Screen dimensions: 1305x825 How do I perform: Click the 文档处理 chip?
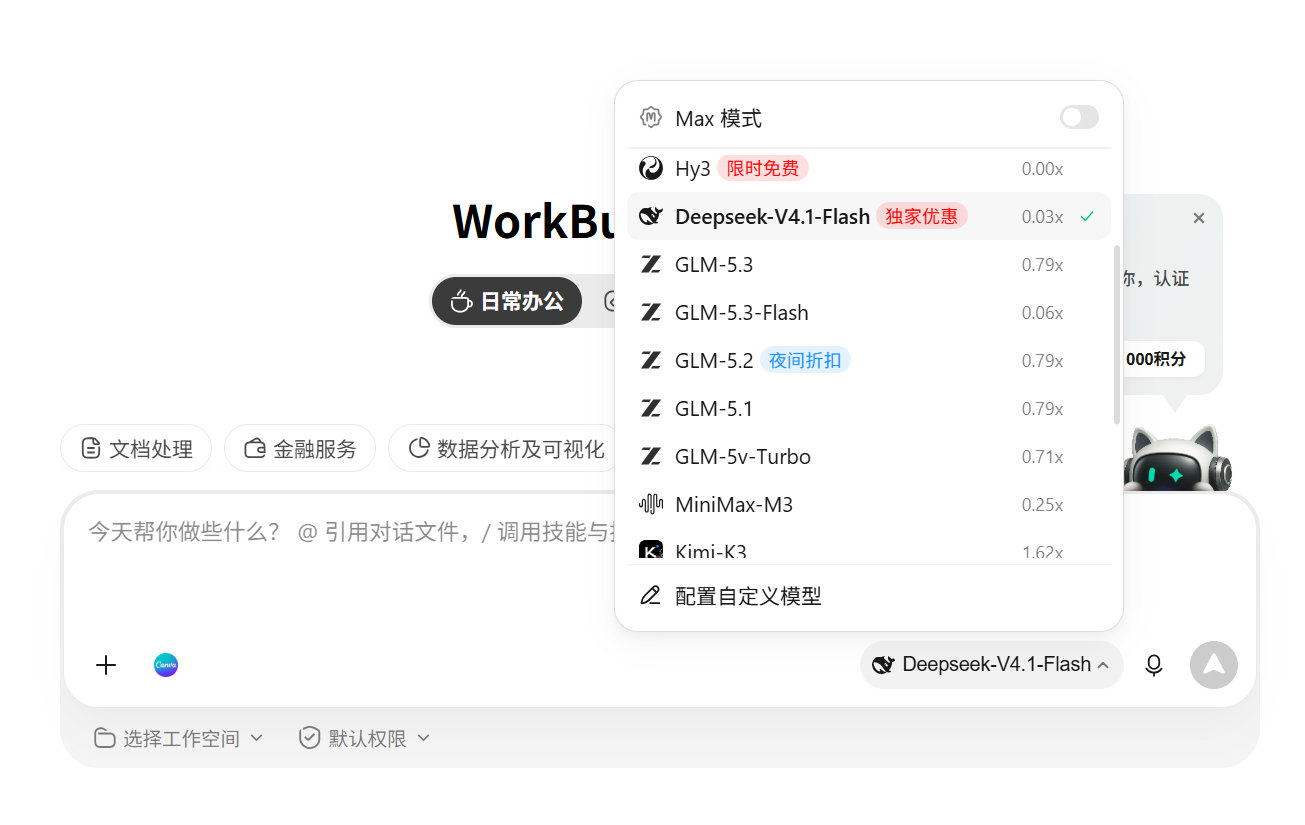click(136, 448)
